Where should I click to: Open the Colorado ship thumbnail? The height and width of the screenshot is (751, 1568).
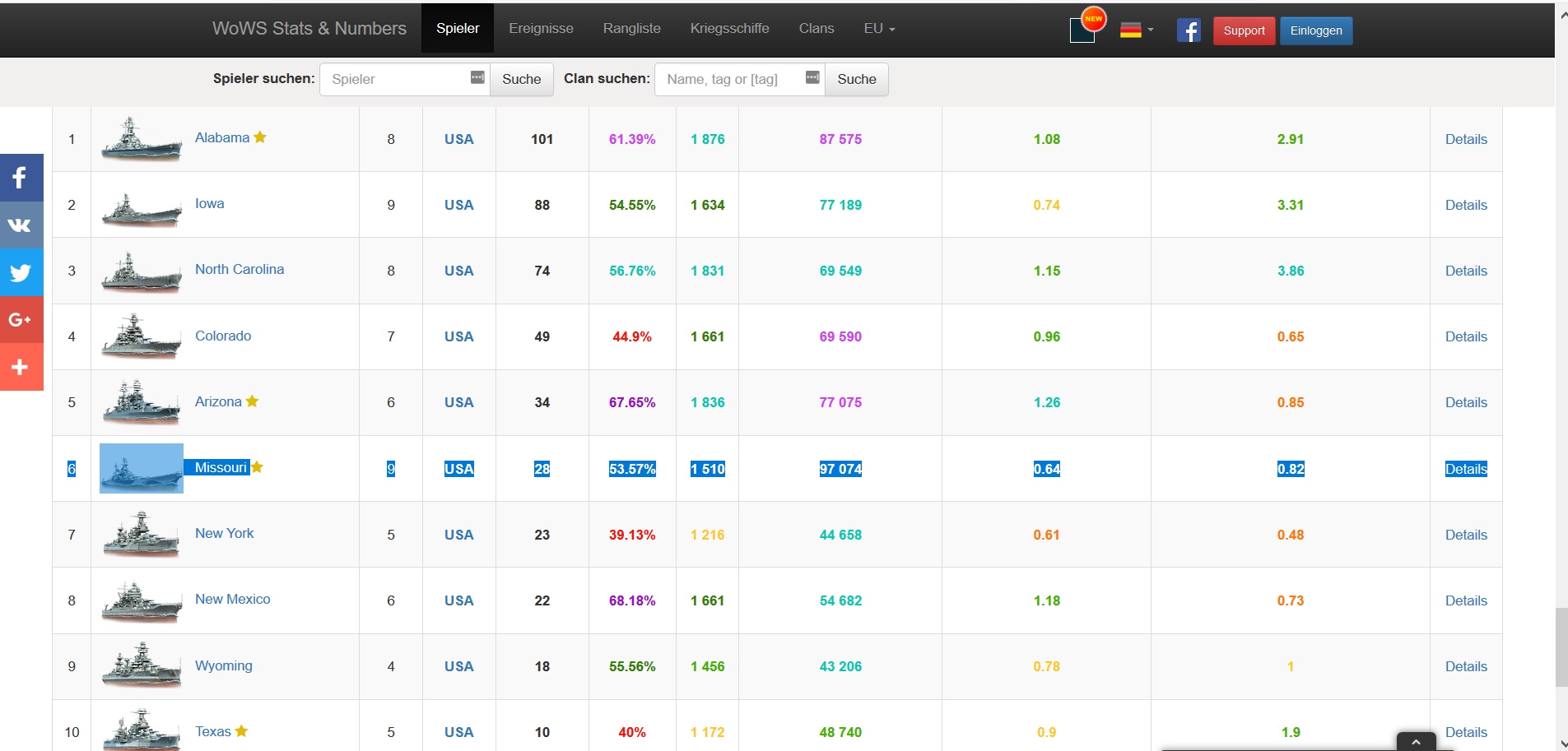(142, 336)
